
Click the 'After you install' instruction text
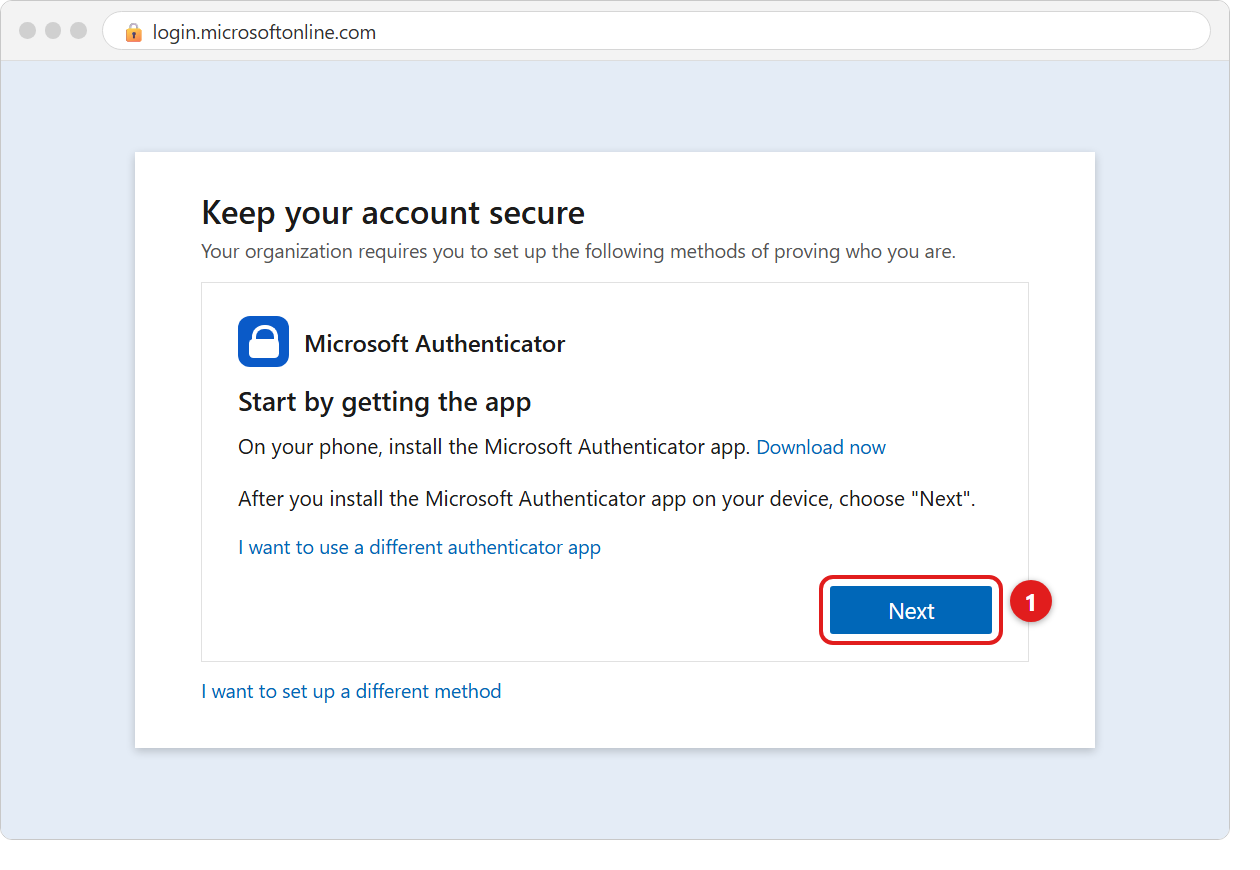(x=606, y=498)
